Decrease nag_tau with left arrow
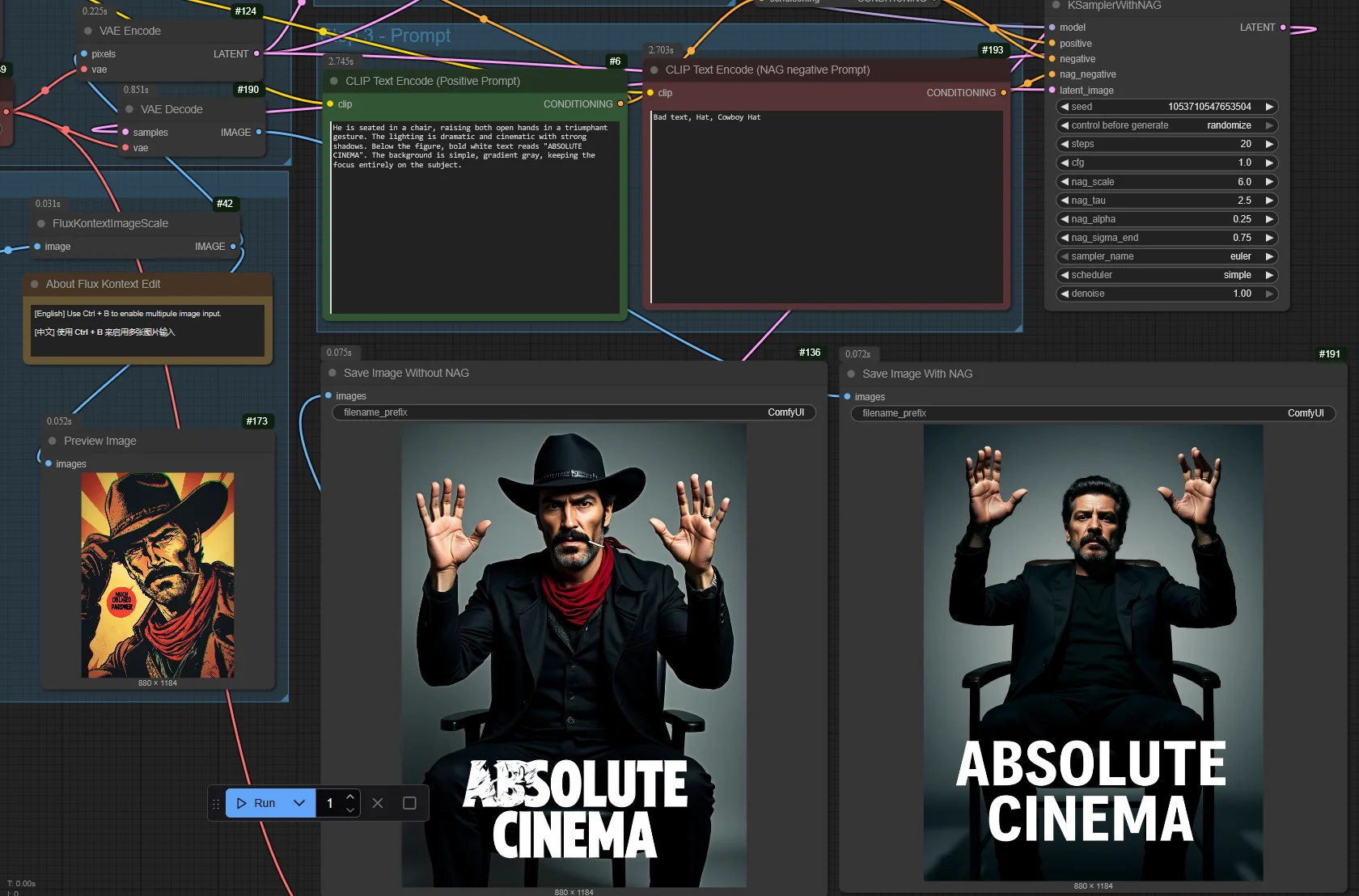Viewport: 1359px width, 896px height. point(1065,201)
